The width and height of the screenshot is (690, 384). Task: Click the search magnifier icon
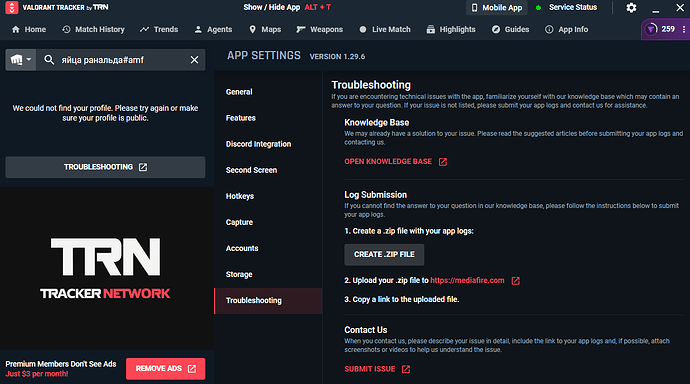click(49, 60)
